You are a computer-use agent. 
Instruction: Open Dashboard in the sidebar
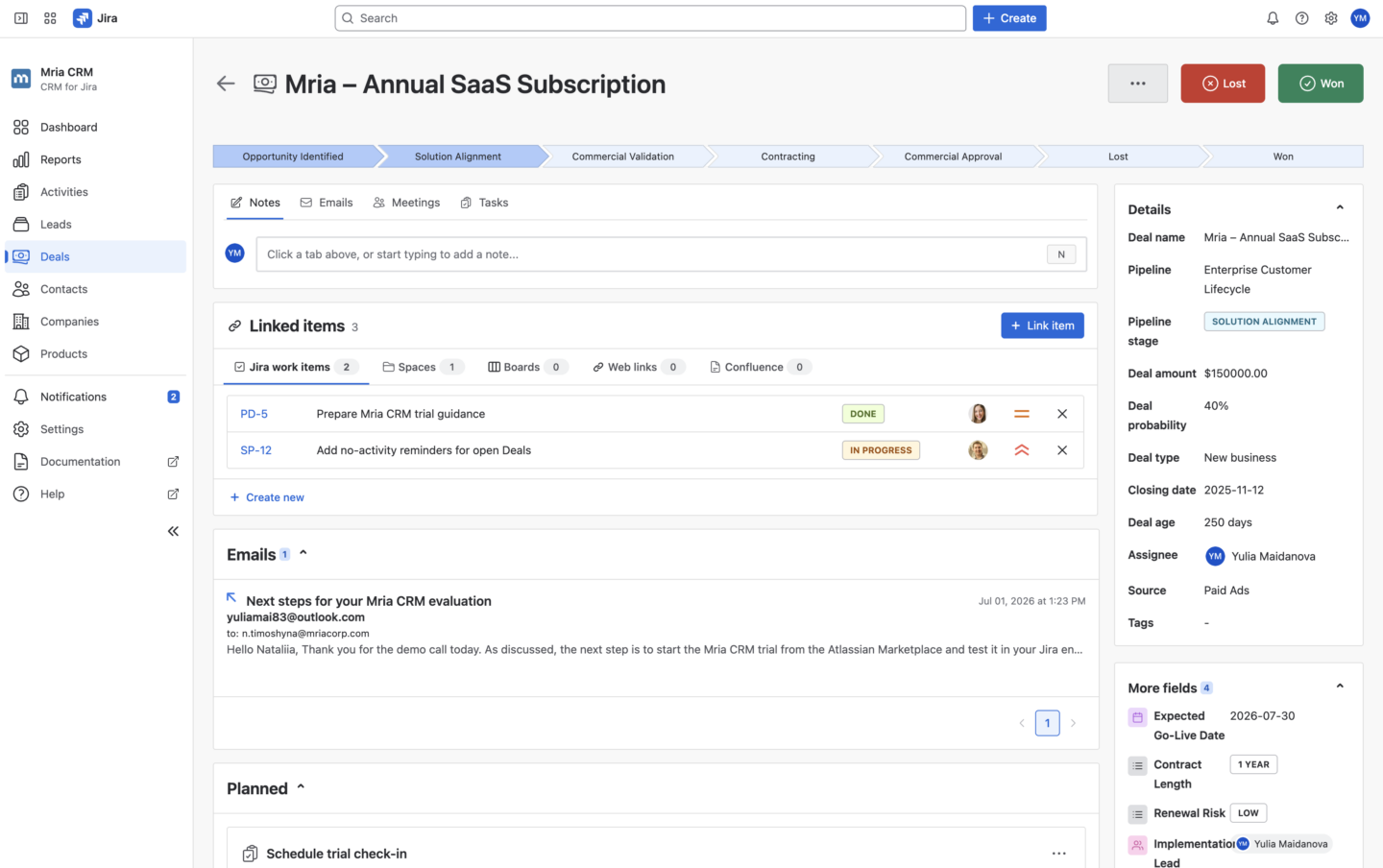point(96,127)
